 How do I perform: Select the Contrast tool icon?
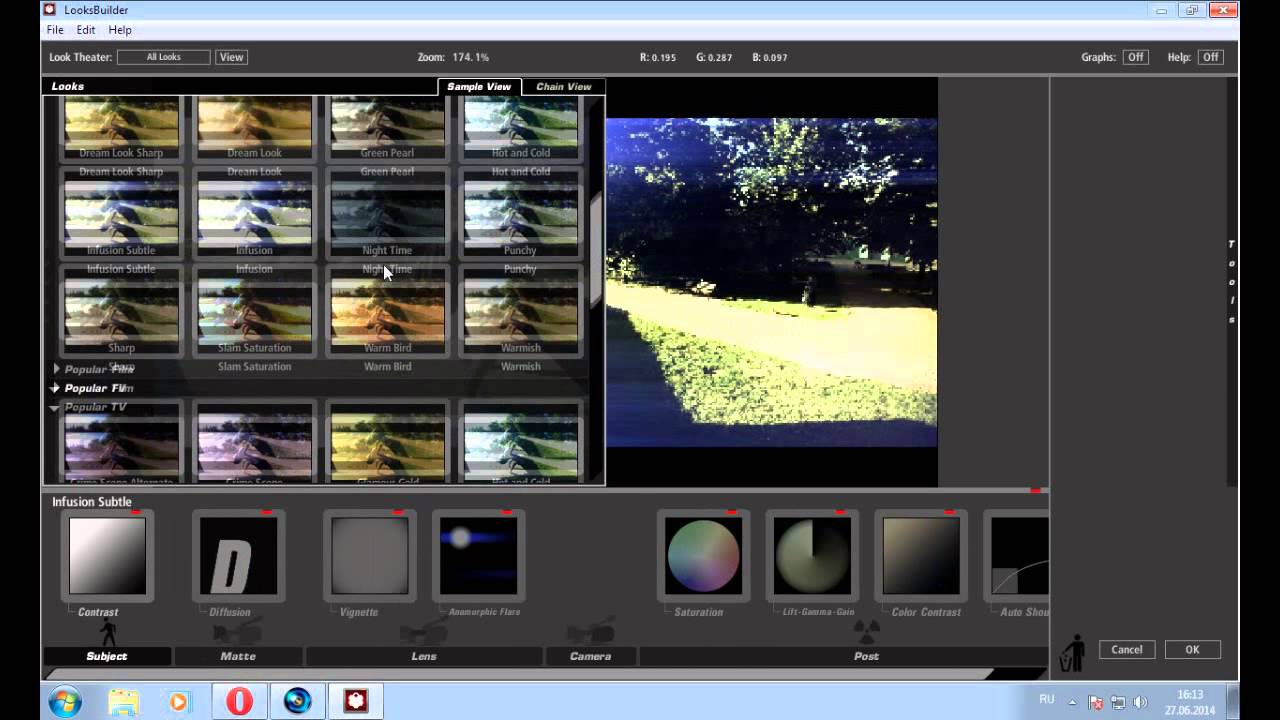107,556
